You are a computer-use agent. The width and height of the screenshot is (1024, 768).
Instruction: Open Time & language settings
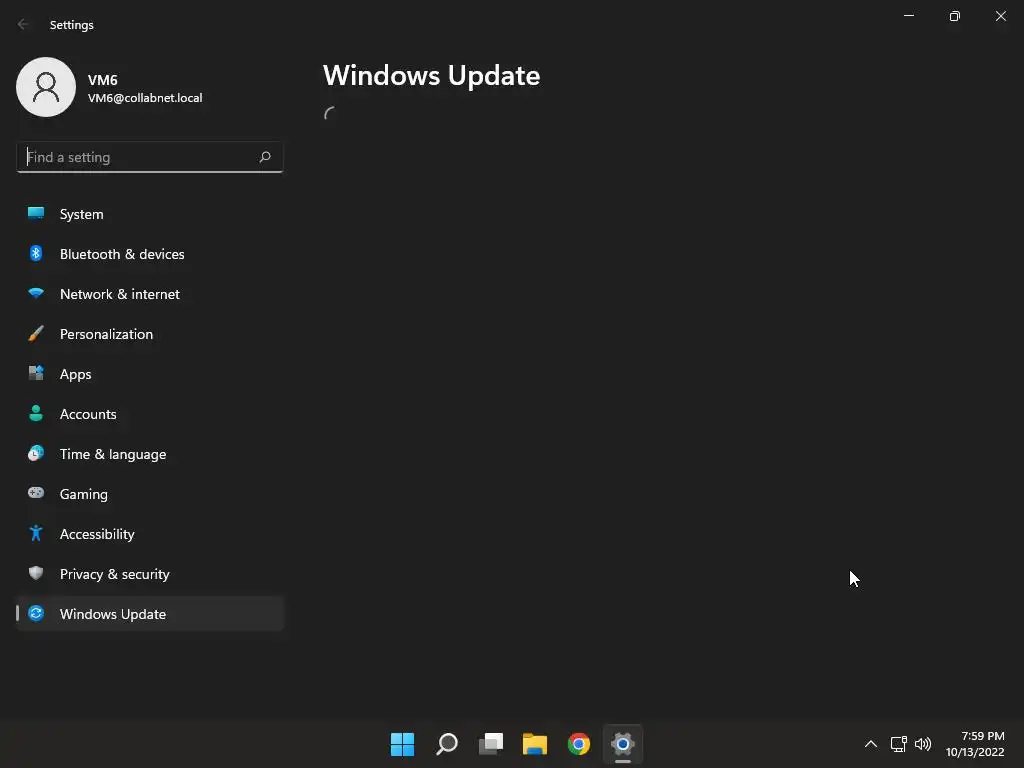coord(150,454)
